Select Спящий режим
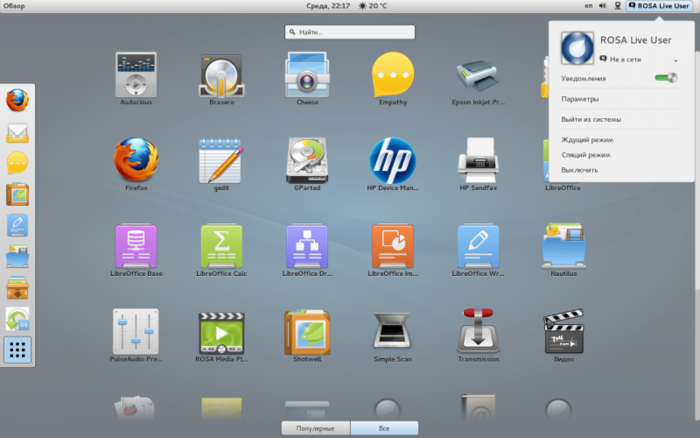Screen dimensions: 700x438 (x=586, y=155)
